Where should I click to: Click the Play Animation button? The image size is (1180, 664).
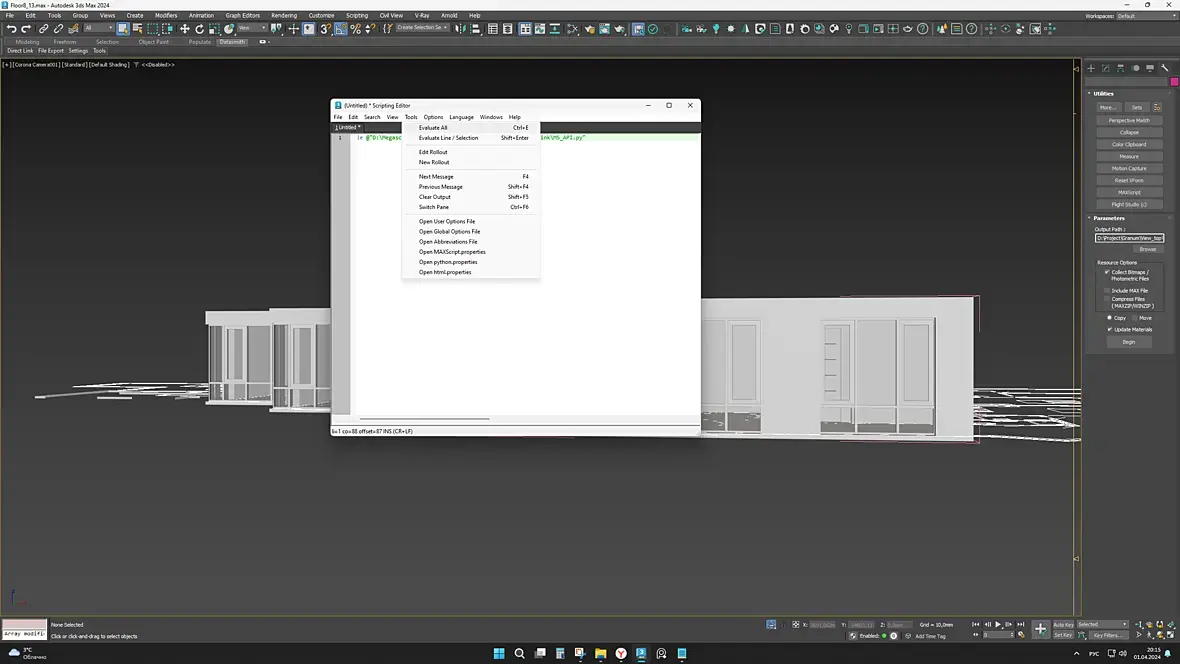(x=998, y=624)
